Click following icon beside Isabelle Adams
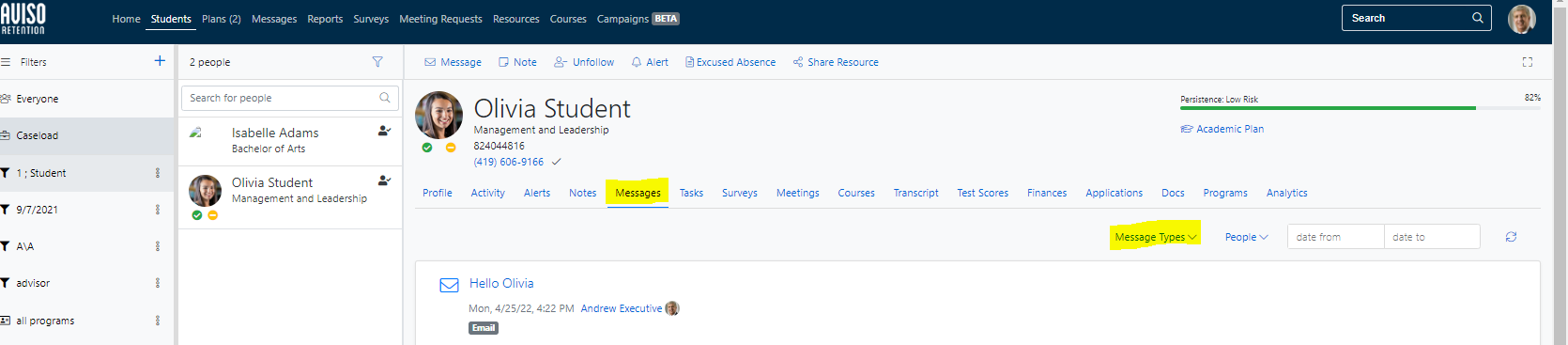The width and height of the screenshot is (1568, 345). (384, 131)
